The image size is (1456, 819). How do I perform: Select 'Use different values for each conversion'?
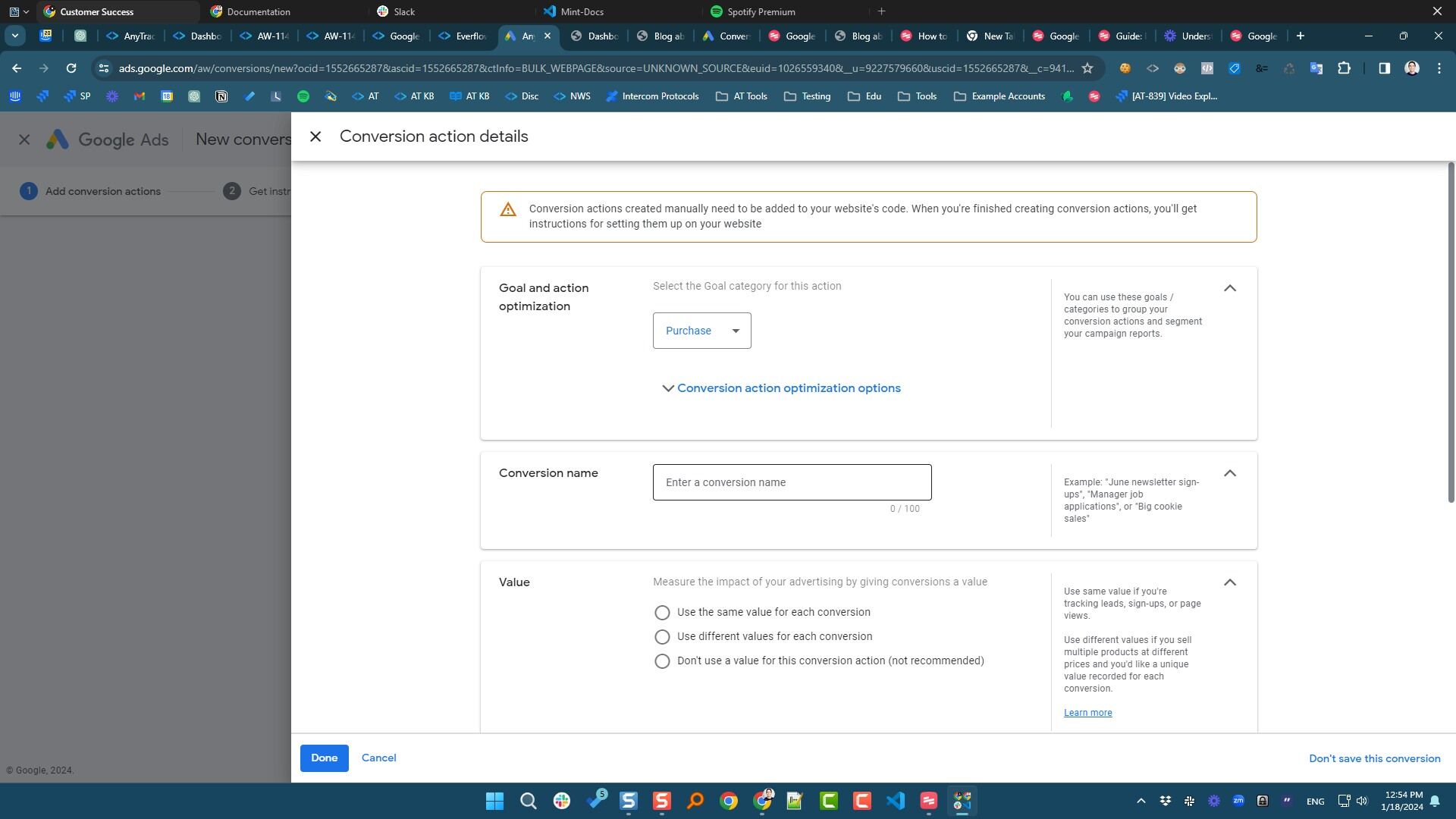tap(662, 636)
